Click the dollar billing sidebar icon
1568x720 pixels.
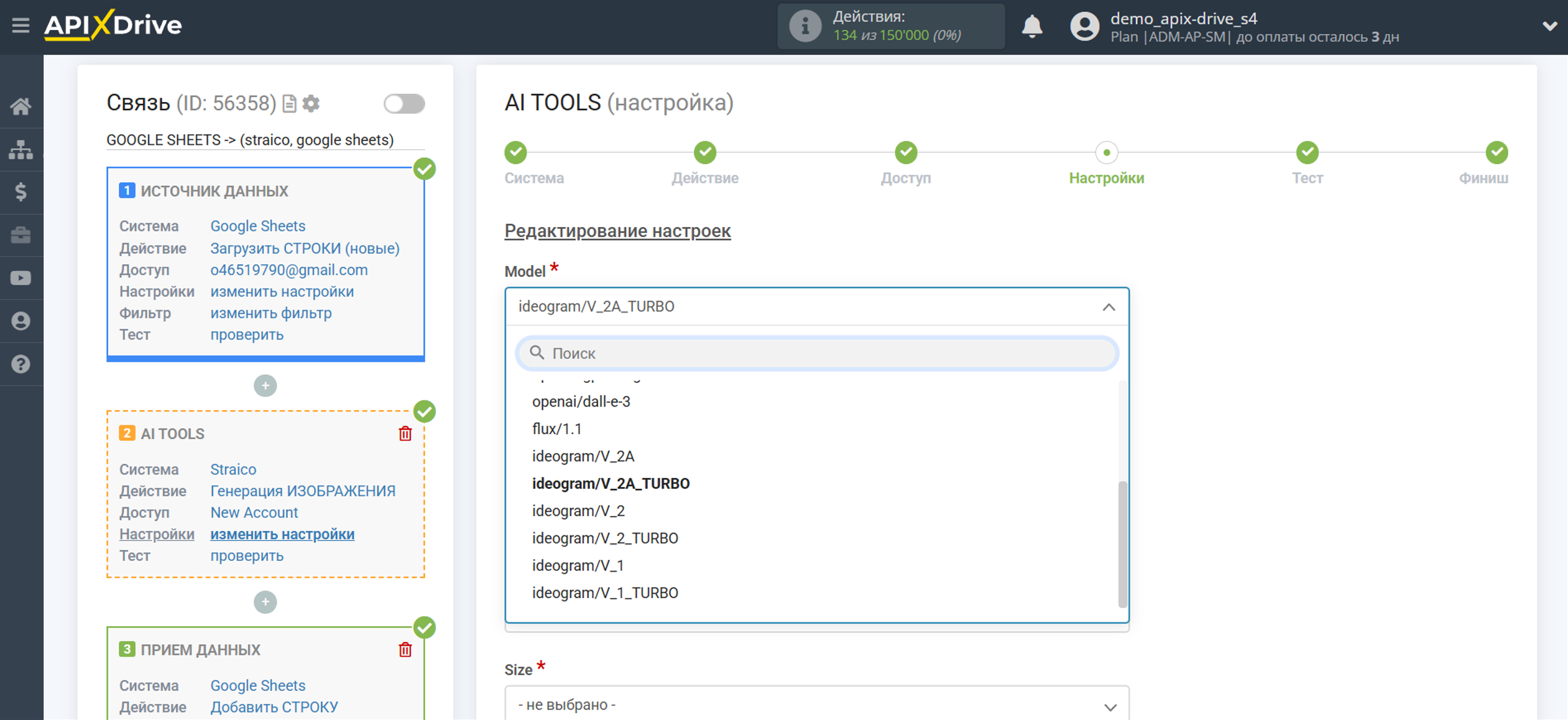pyautogui.click(x=21, y=192)
